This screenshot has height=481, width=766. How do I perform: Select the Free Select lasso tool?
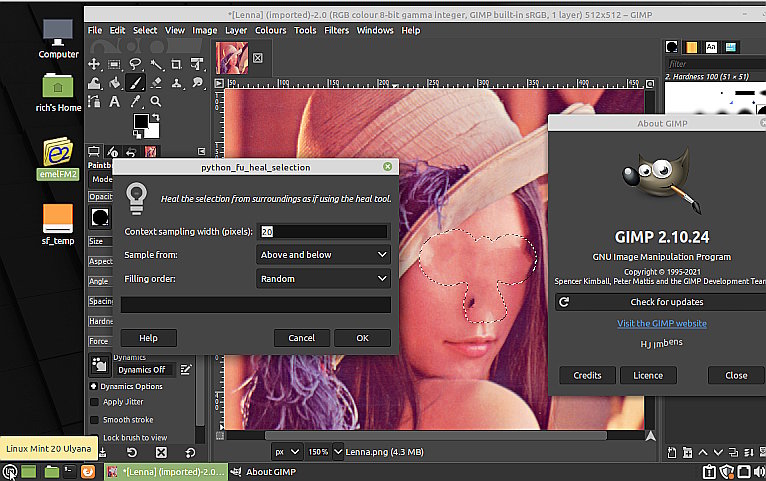coord(135,64)
